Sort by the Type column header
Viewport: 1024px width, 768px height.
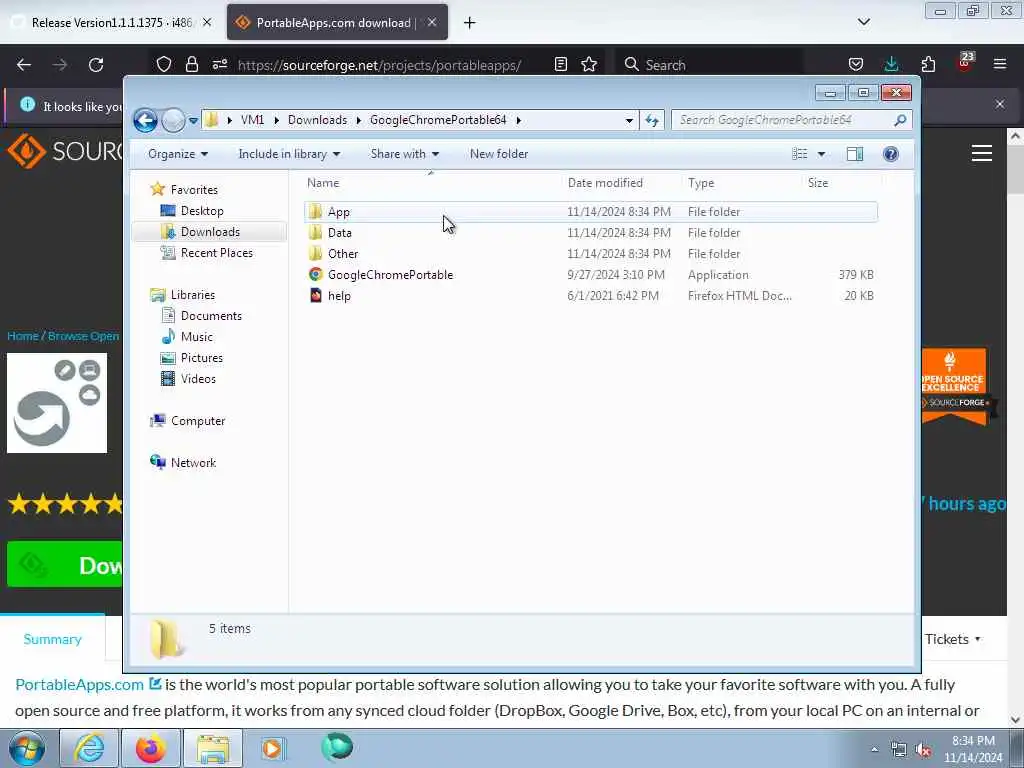(701, 184)
